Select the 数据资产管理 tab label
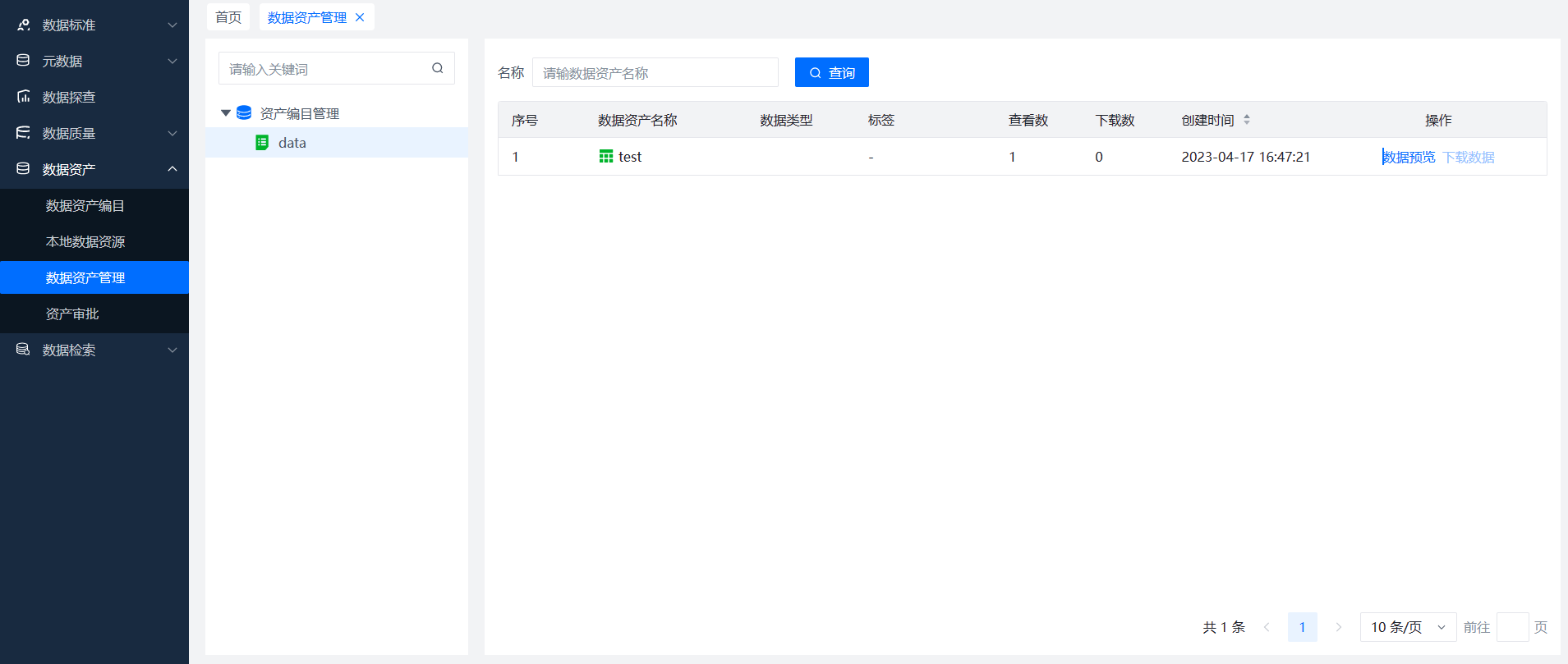 307,17
